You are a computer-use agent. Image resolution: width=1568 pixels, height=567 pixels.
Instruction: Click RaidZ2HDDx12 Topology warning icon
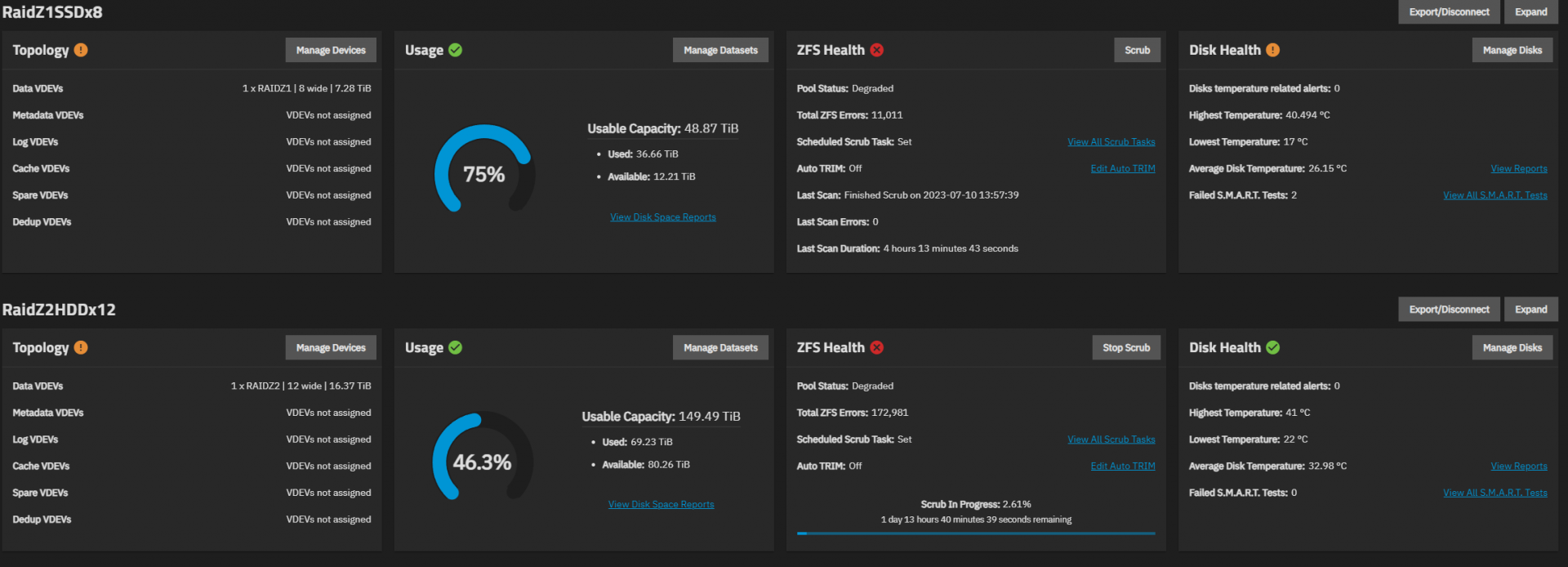(81, 347)
